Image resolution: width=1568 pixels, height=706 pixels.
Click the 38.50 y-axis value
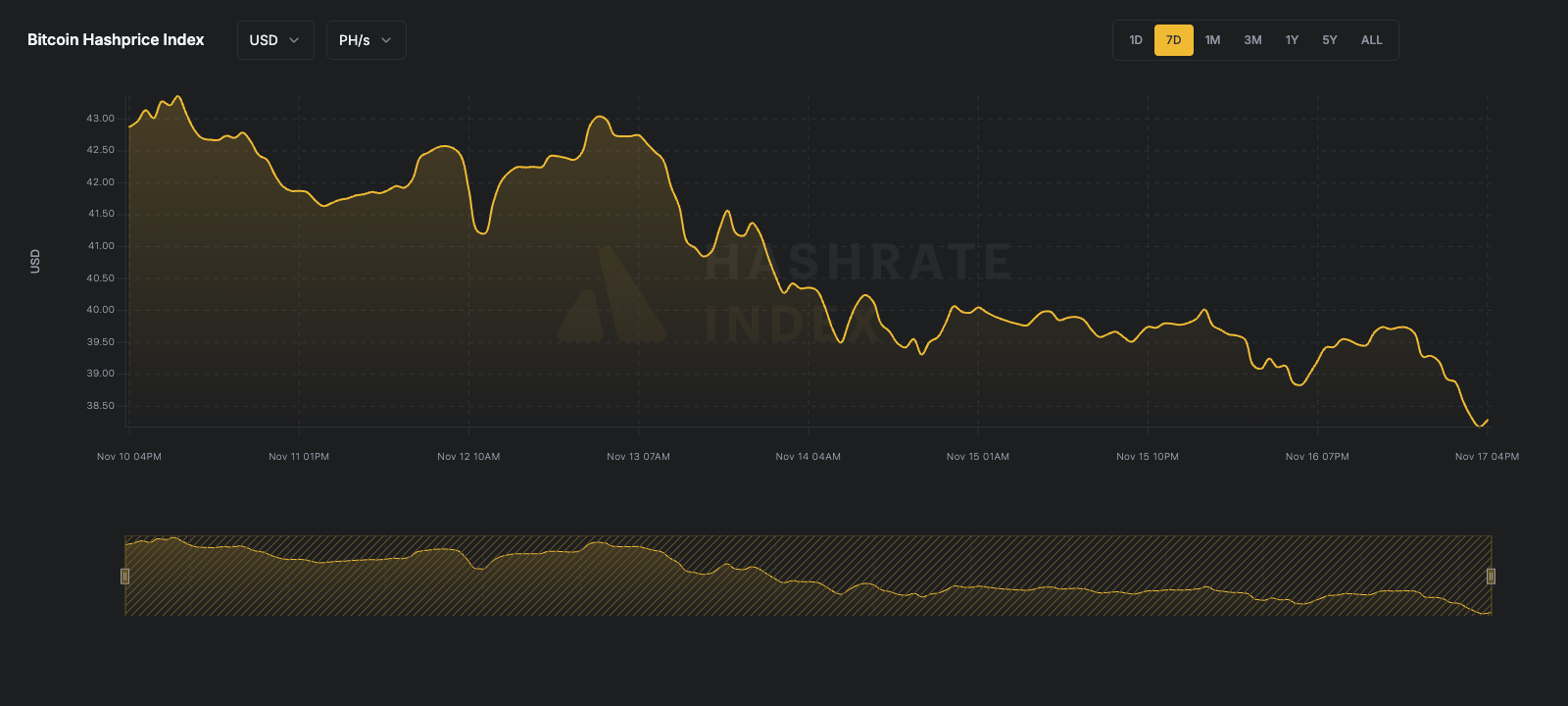pos(100,406)
